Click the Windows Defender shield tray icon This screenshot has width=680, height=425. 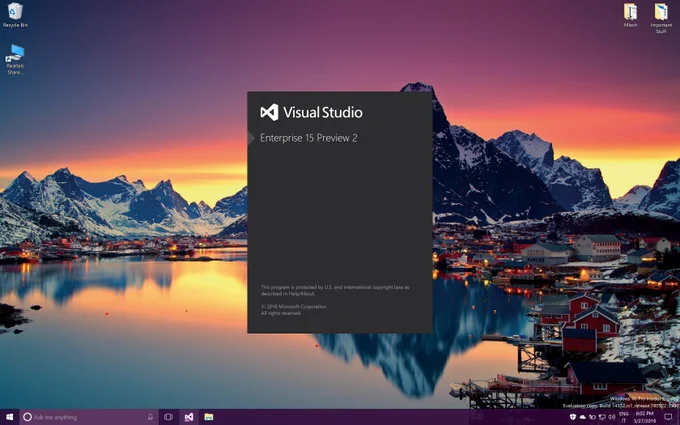pos(573,417)
